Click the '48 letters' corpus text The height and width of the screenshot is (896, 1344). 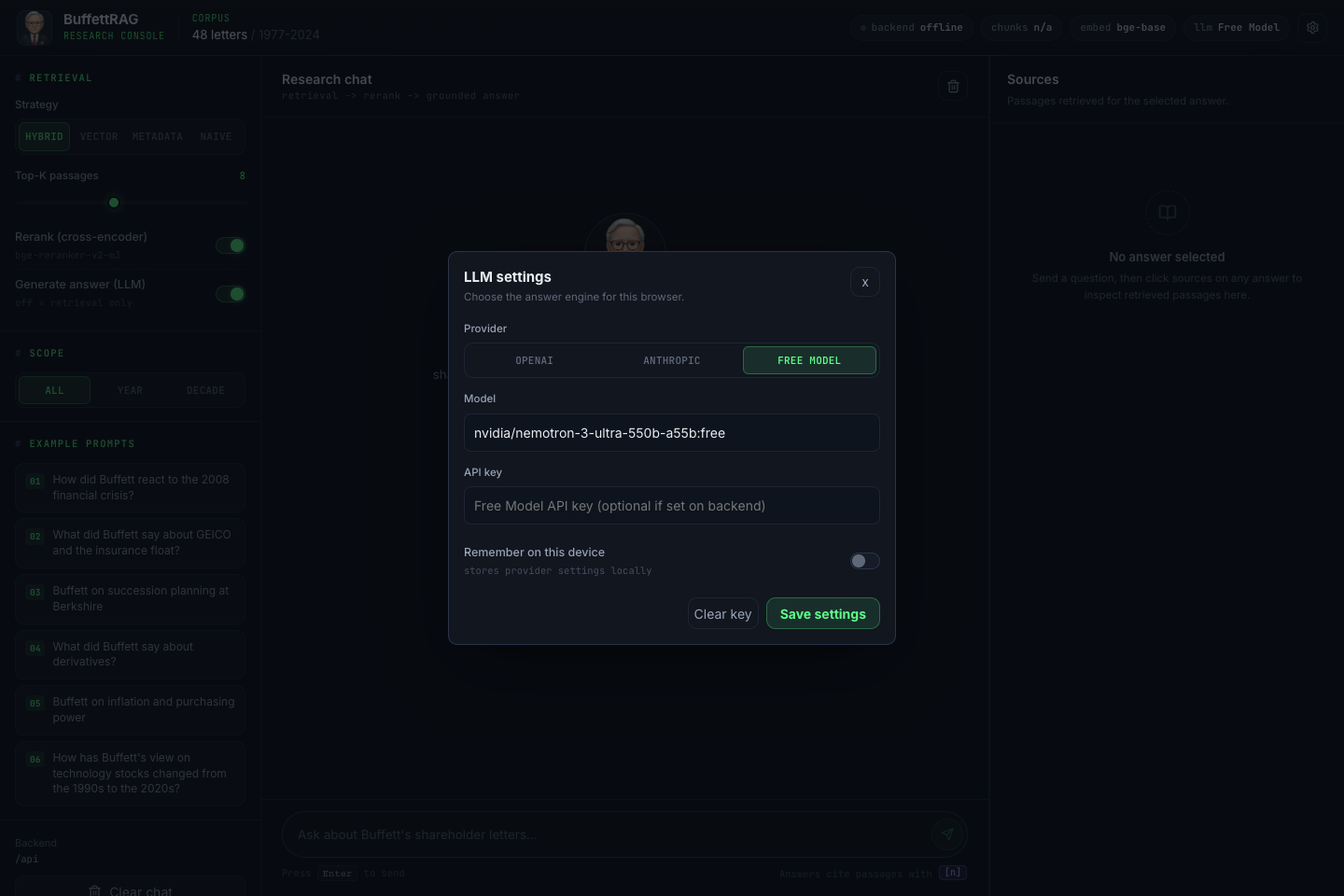[x=219, y=35]
